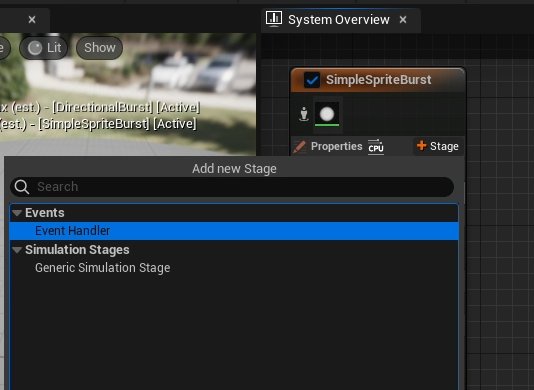Disable the SimpleSpriteBurst emitter checkbox
The height and width of the screenshot is (390, 534).
coord(312,80)
